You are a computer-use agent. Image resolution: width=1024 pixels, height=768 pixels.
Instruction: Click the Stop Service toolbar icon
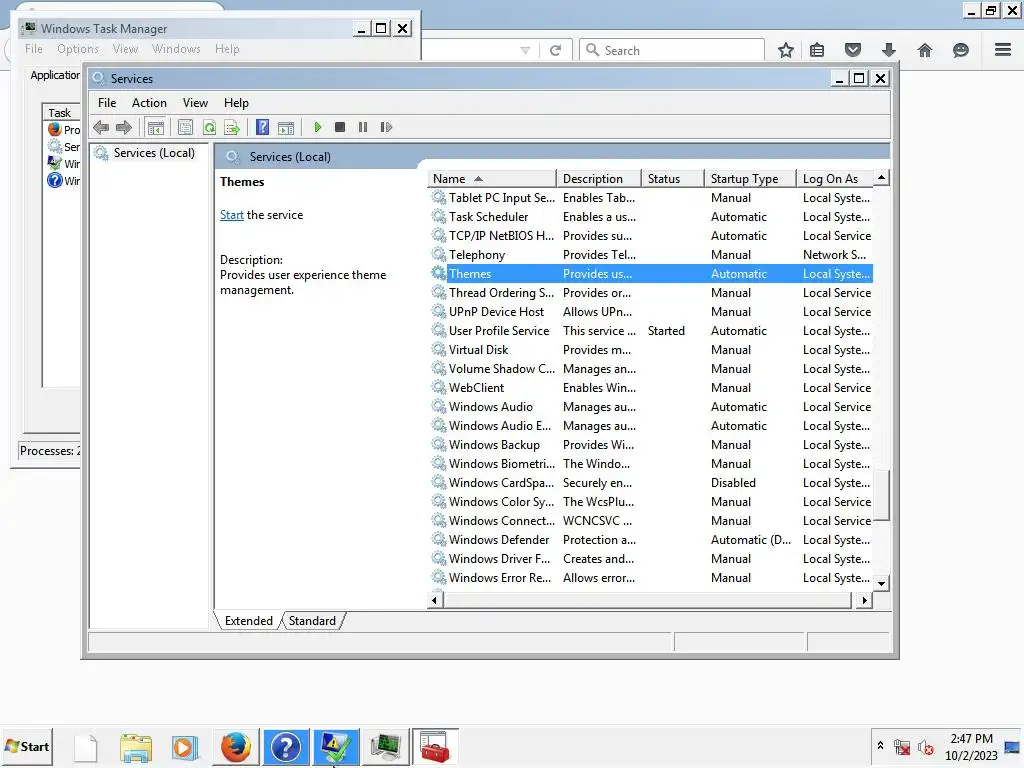point(340,127)
